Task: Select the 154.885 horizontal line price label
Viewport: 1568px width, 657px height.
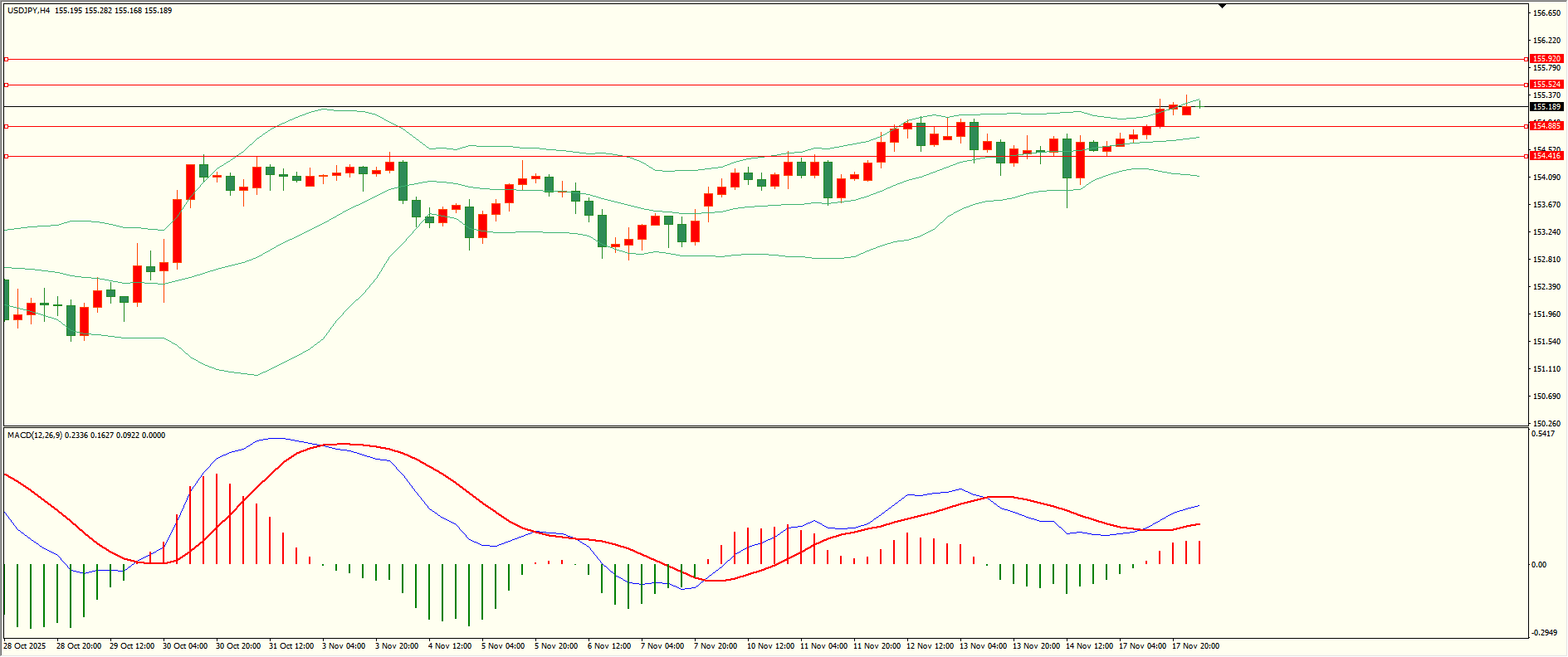Action: 1546,126
